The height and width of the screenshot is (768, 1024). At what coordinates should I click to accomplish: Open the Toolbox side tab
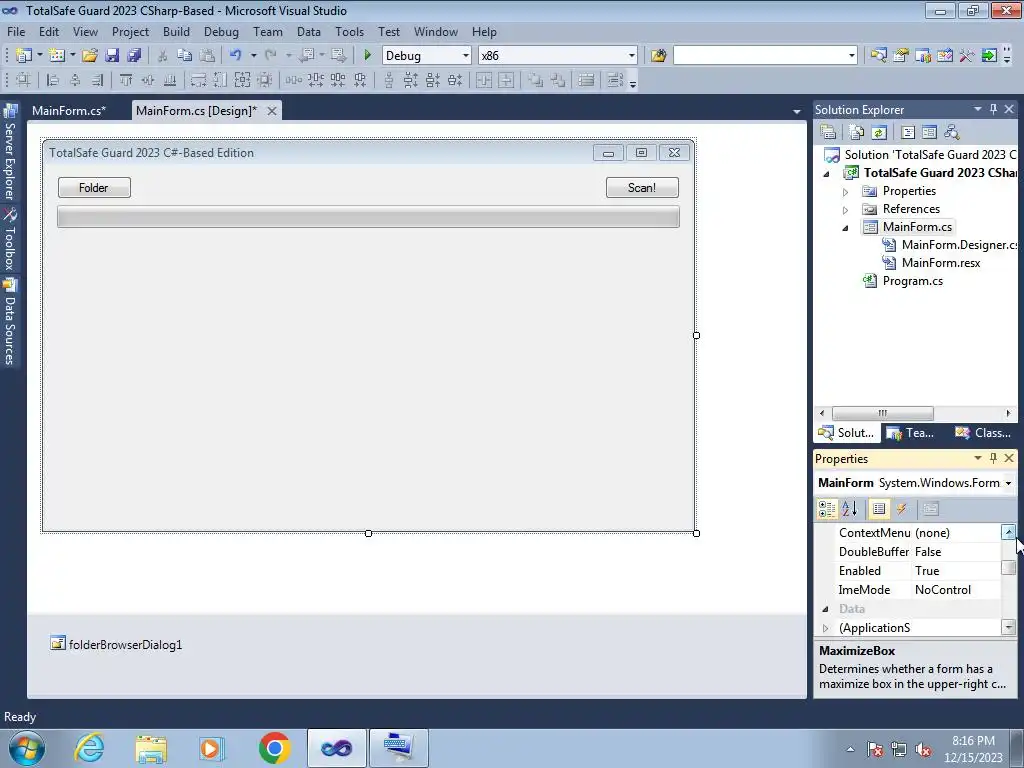click(x=10, y=240)
